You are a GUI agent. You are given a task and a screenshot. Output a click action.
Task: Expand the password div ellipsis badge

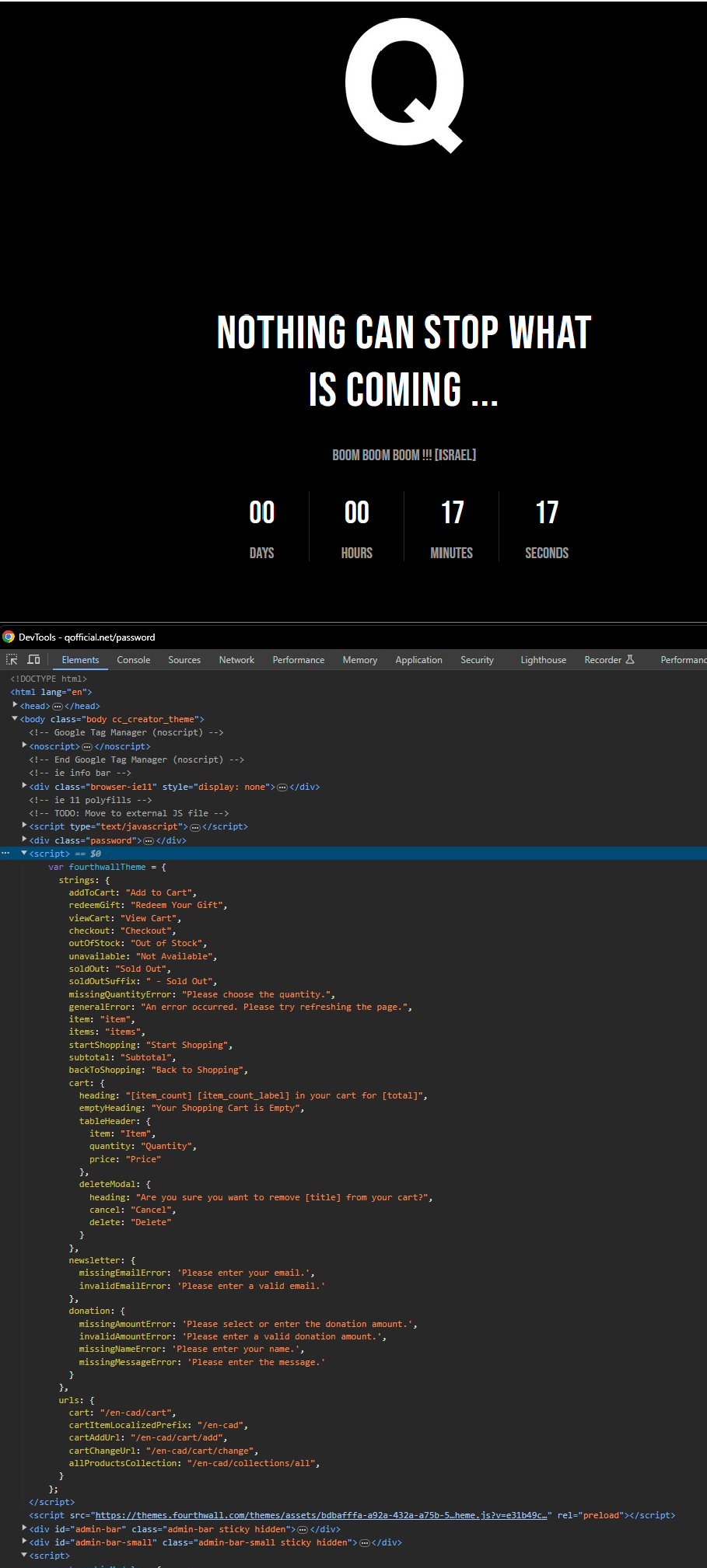coord(149,840)
